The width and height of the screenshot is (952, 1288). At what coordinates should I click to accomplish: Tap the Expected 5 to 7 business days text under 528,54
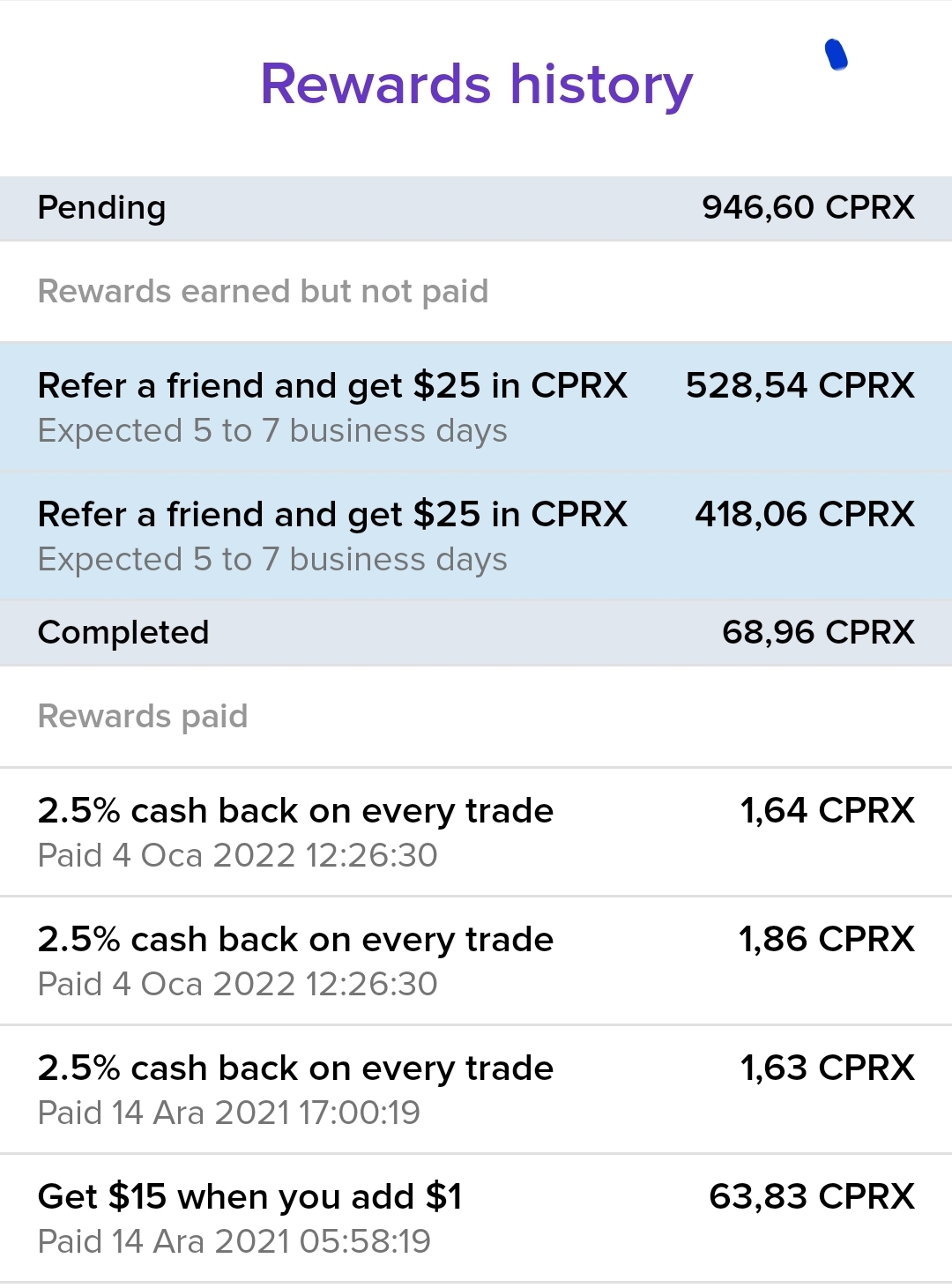[272, 431]
